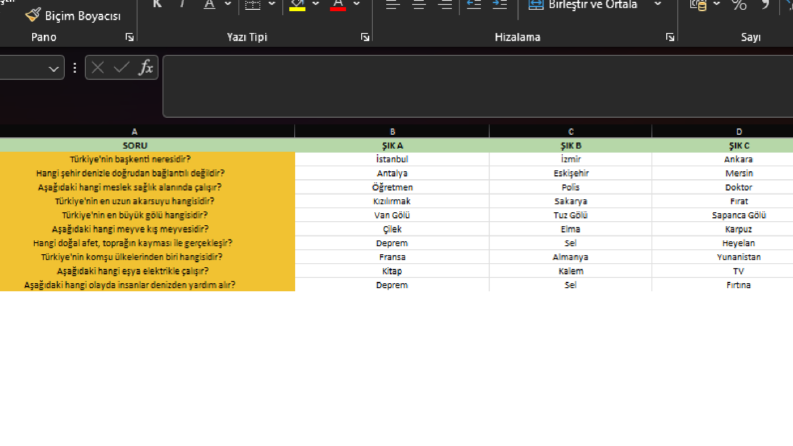Toggle bold (K) formatting
Image resolution: width=793 pixels, height=446 pixels.
[157, 5]
